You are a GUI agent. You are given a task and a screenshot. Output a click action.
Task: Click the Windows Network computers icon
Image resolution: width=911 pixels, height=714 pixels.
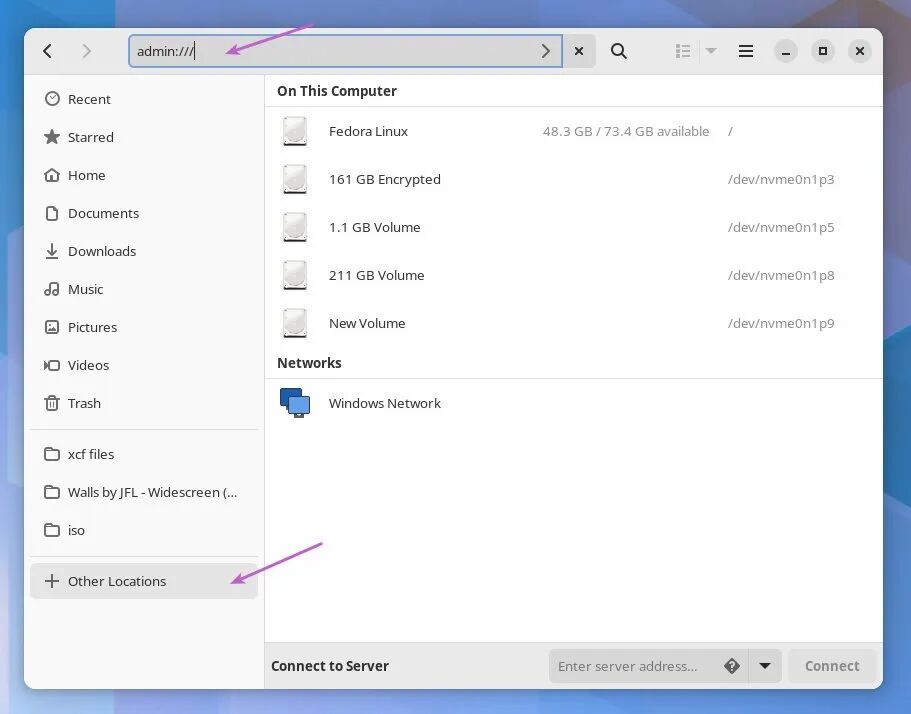pyautogui.click(x=295, y=403)
